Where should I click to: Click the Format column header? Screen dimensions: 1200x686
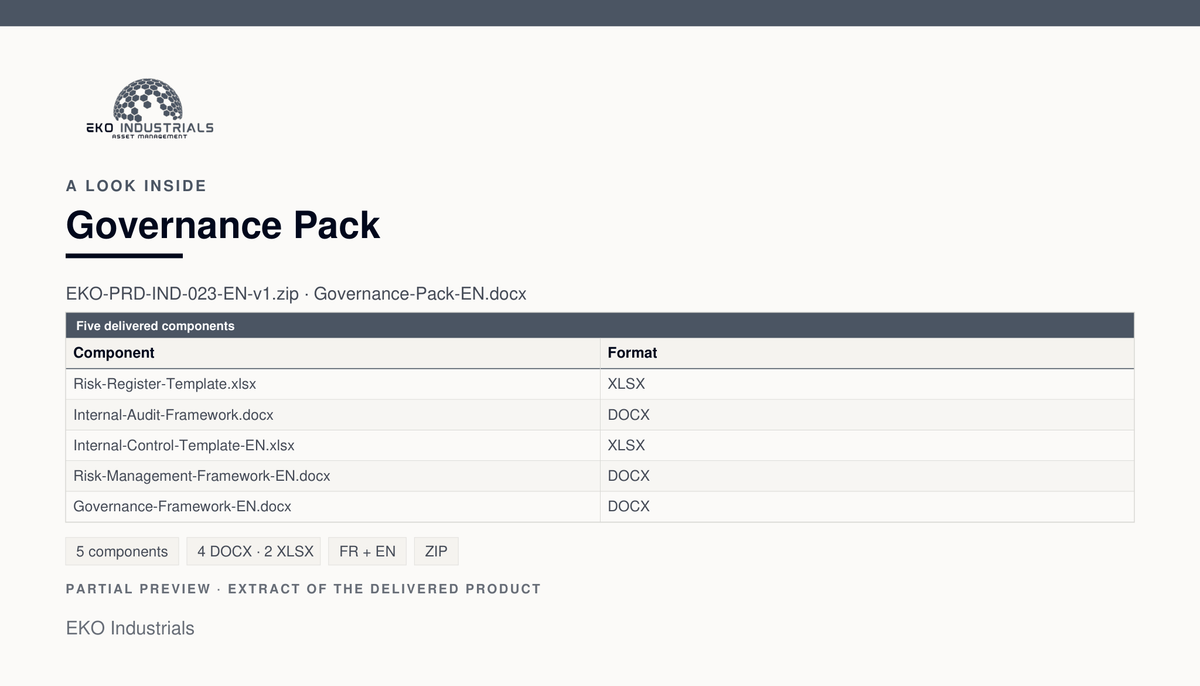pyautogui.click(x=867, y=353)
